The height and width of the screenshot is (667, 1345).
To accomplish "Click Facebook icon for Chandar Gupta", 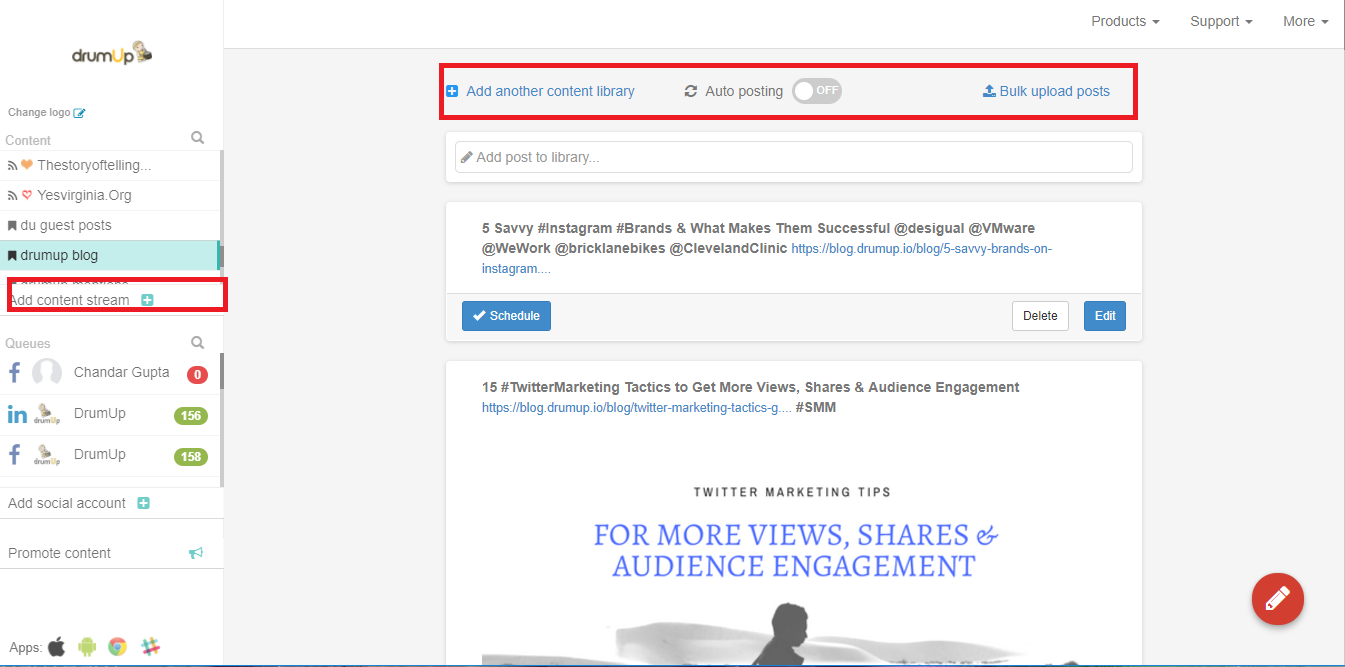I will point(15,373).
